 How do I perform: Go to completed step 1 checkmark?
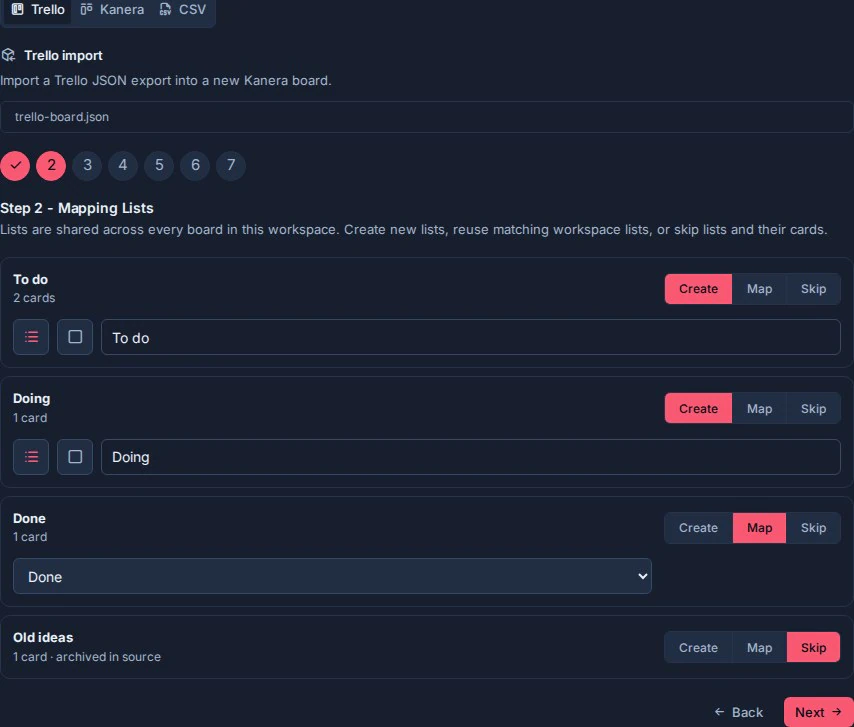coord(15,165)
